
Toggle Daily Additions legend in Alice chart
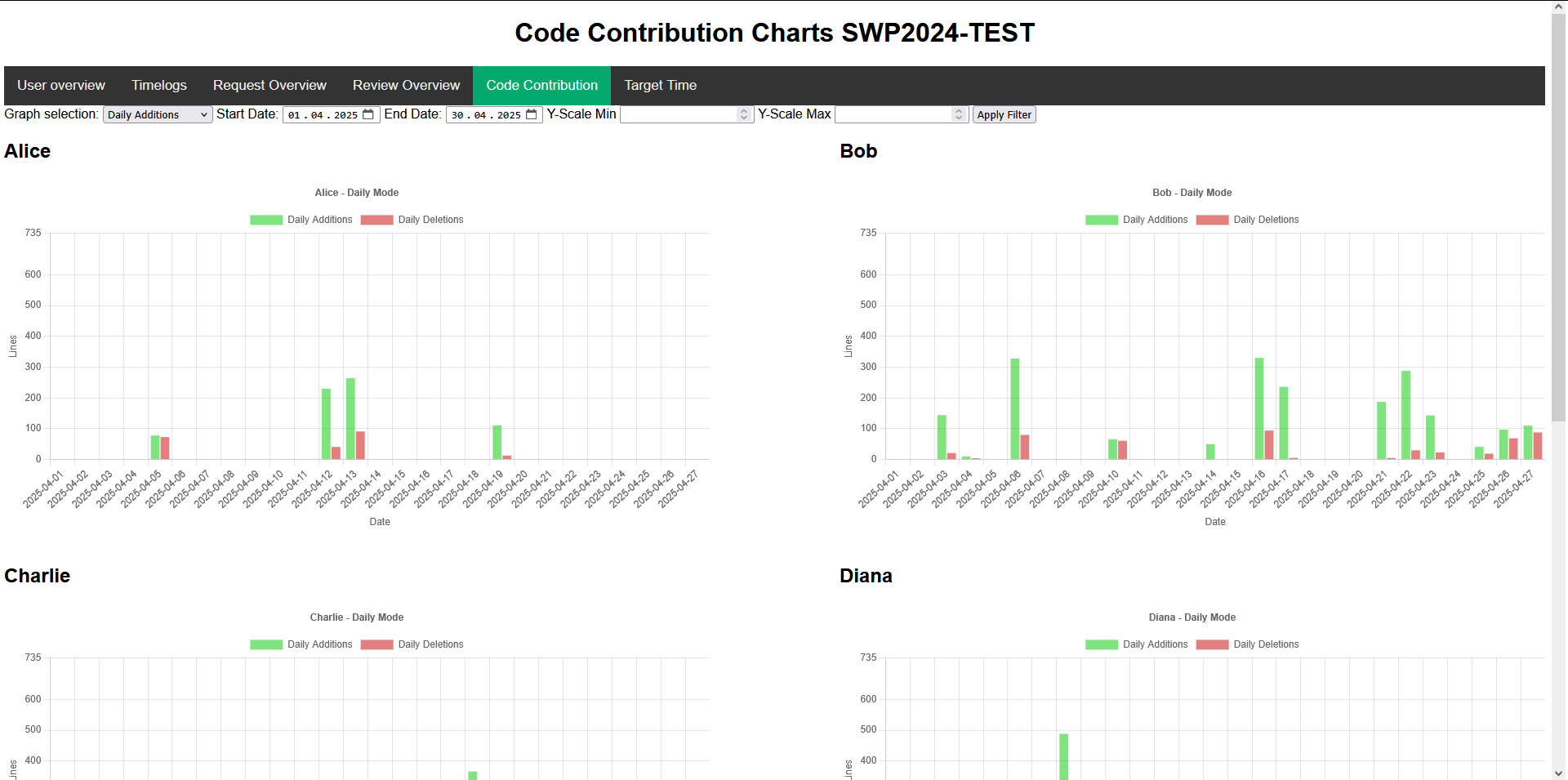point(301,220)
